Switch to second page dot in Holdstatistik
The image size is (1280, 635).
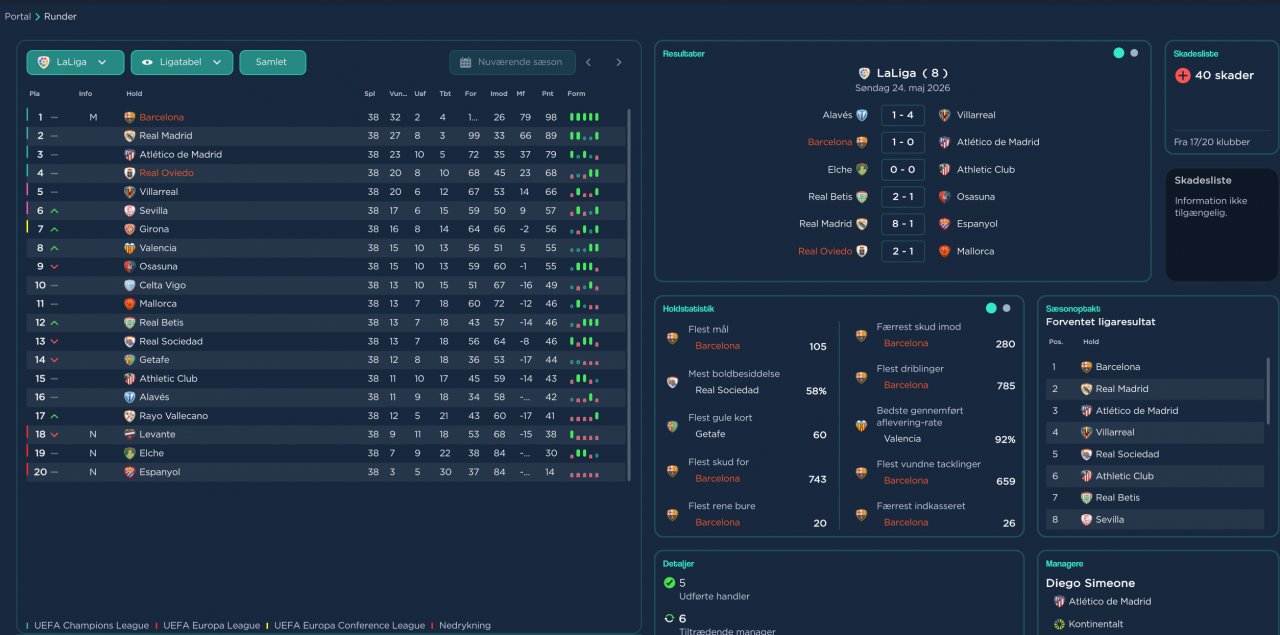coord(1006,308)
